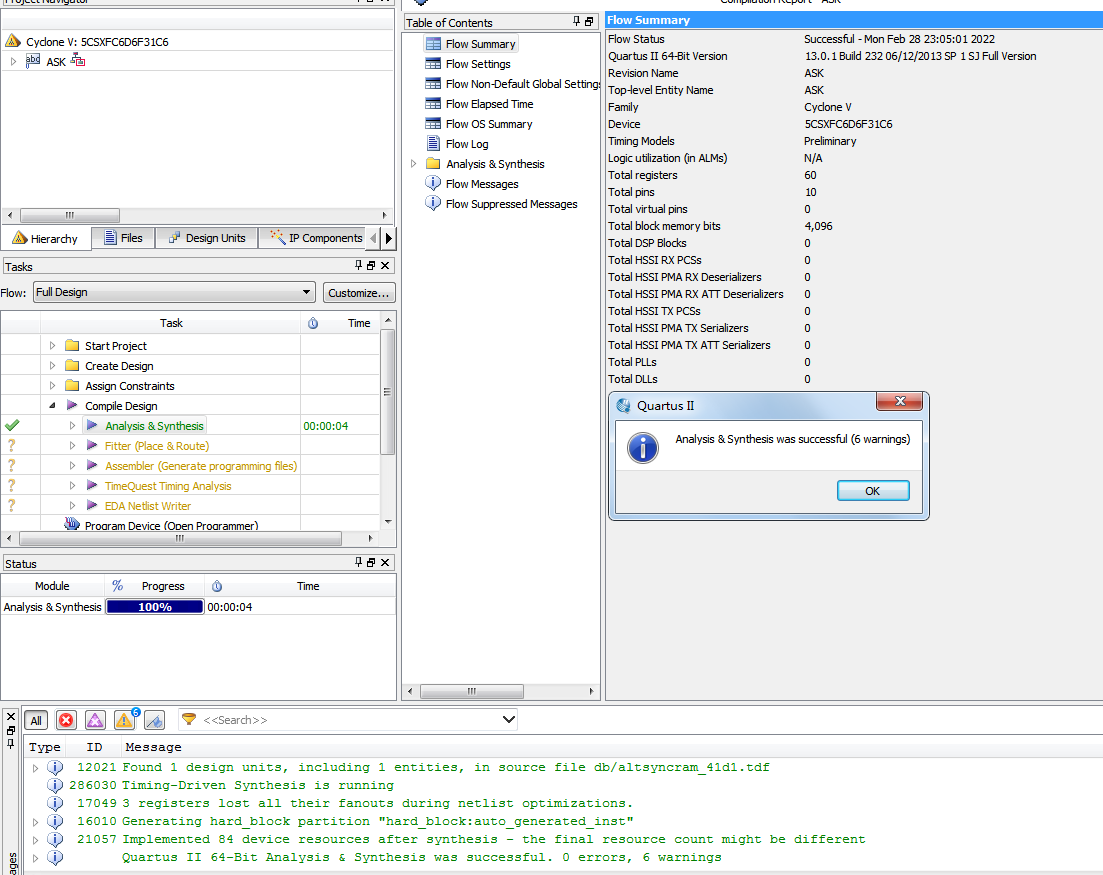Click the Analysis & Synthesis 100% progress bar

pos(155,607)
